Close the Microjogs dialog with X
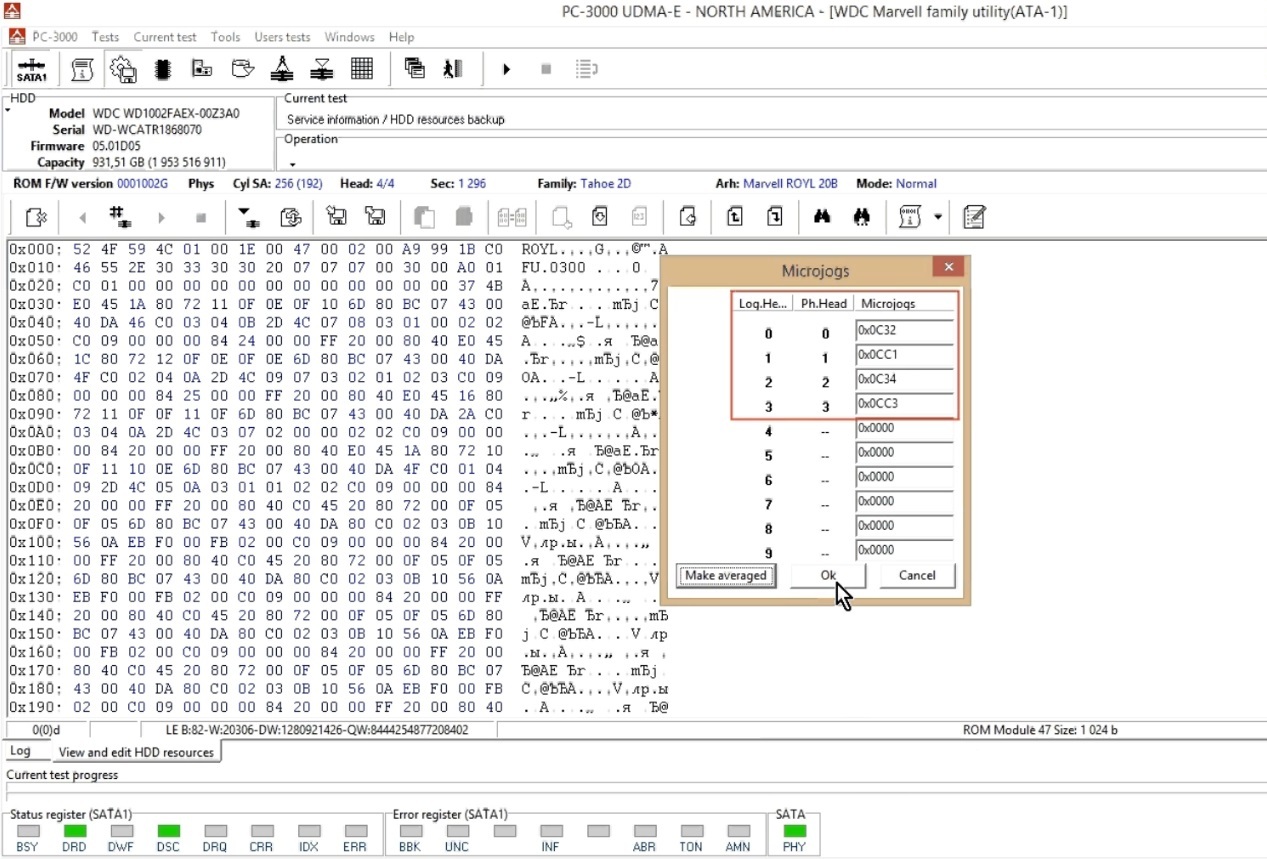Image resolution: width=1267 pixels, height=859 pixels. (x=948, y=267)
